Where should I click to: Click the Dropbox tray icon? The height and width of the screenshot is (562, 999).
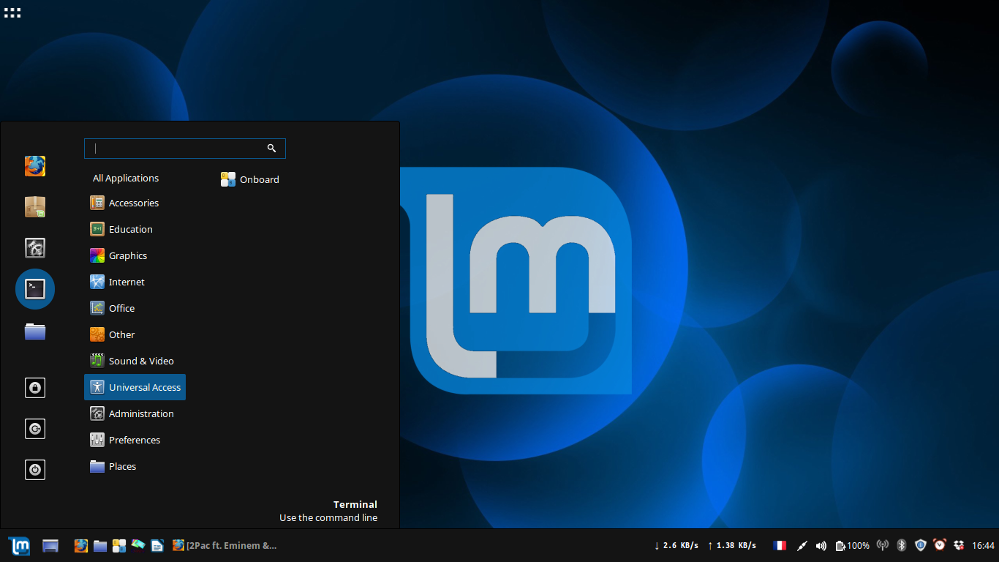959,545
